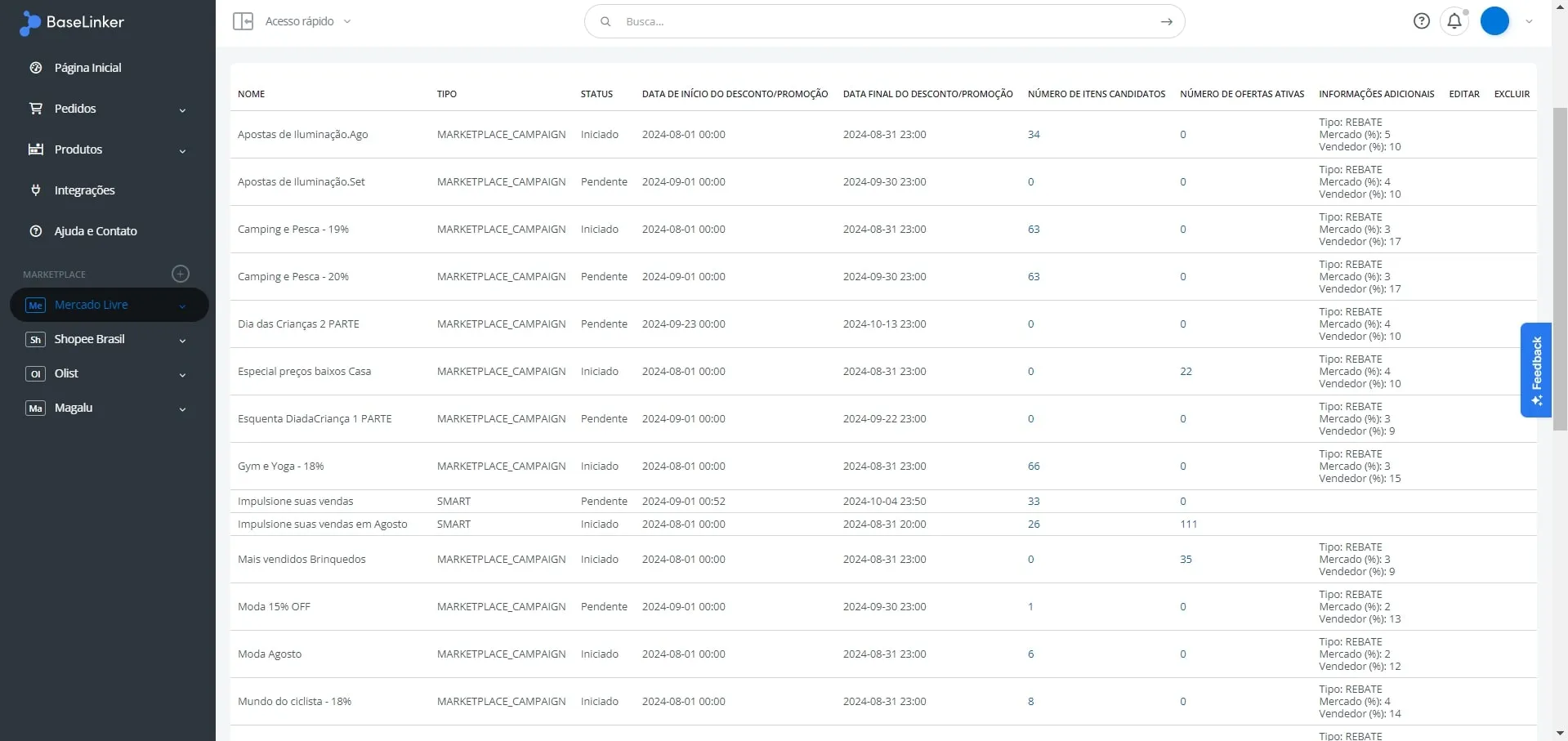This screenshot has width=1568, height=741.
Task: Click candidate items 8 for Mundo do ciclista
Action: (1030, 702)
